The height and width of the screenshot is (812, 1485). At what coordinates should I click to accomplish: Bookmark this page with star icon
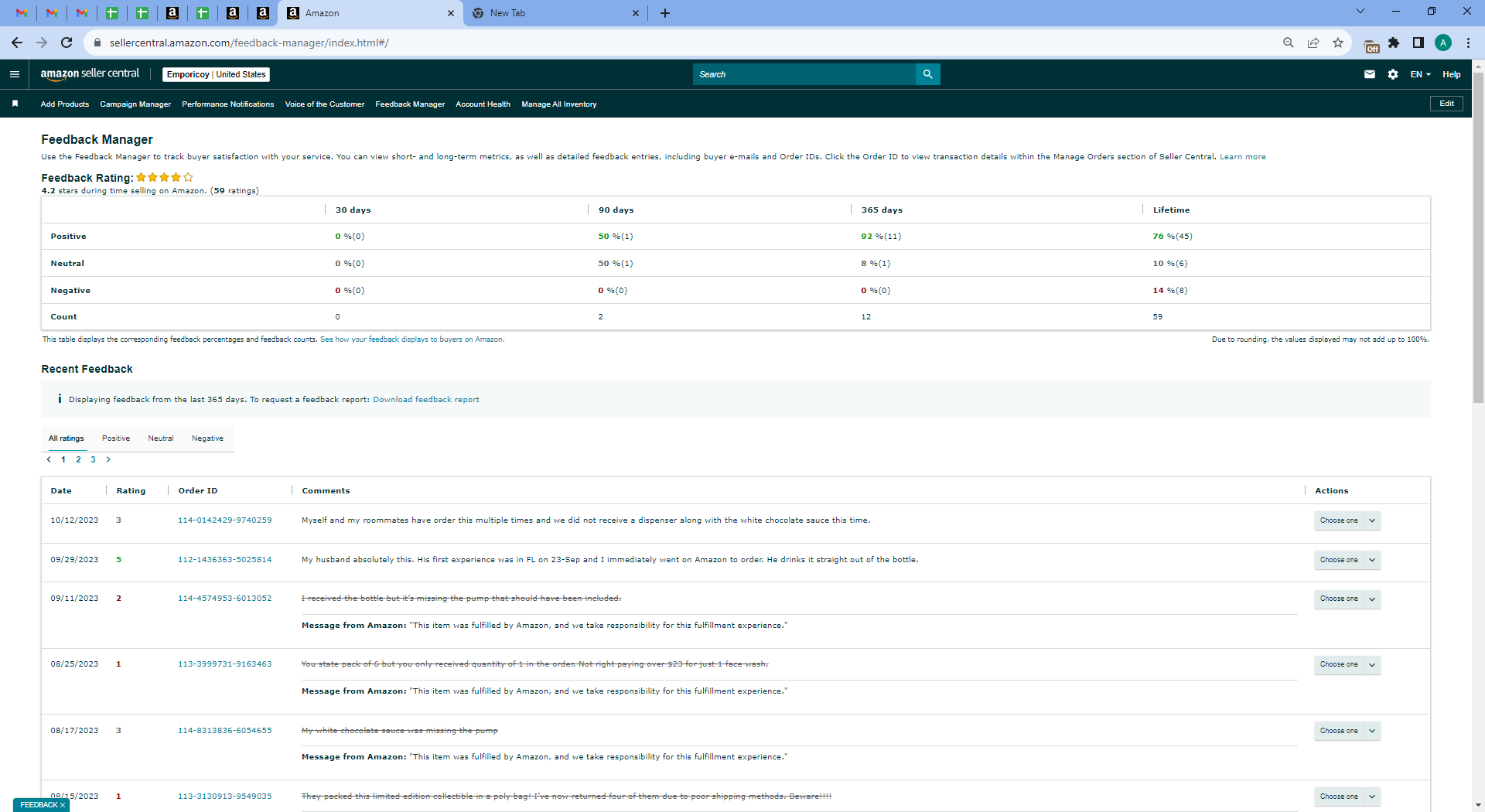pyautogui.click(x=1337, y=43)
